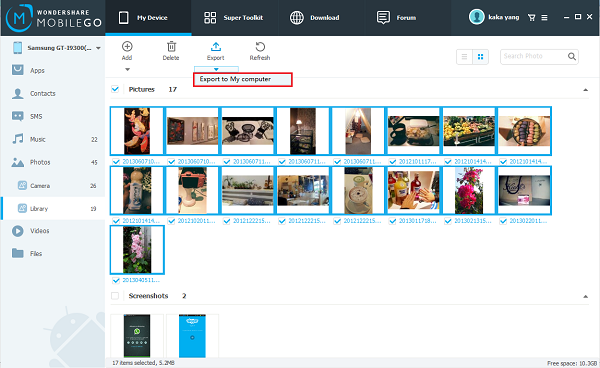Viewport: 600px width, 368px height.
Task: Select the pink flowers thumbnail
Action: point(137,250)
